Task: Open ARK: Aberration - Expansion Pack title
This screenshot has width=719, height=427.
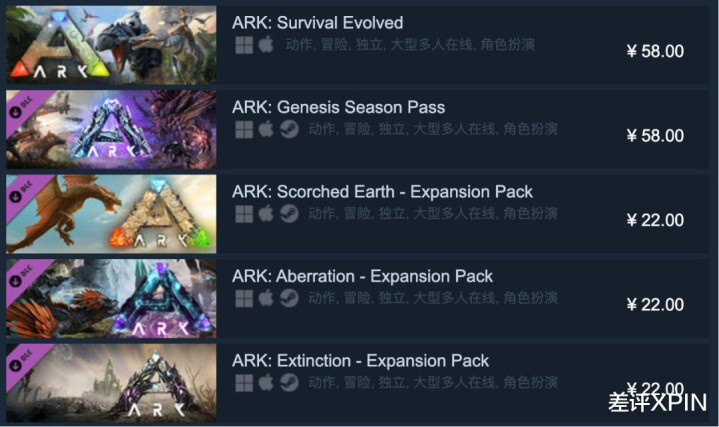Action: coord(362,276)
